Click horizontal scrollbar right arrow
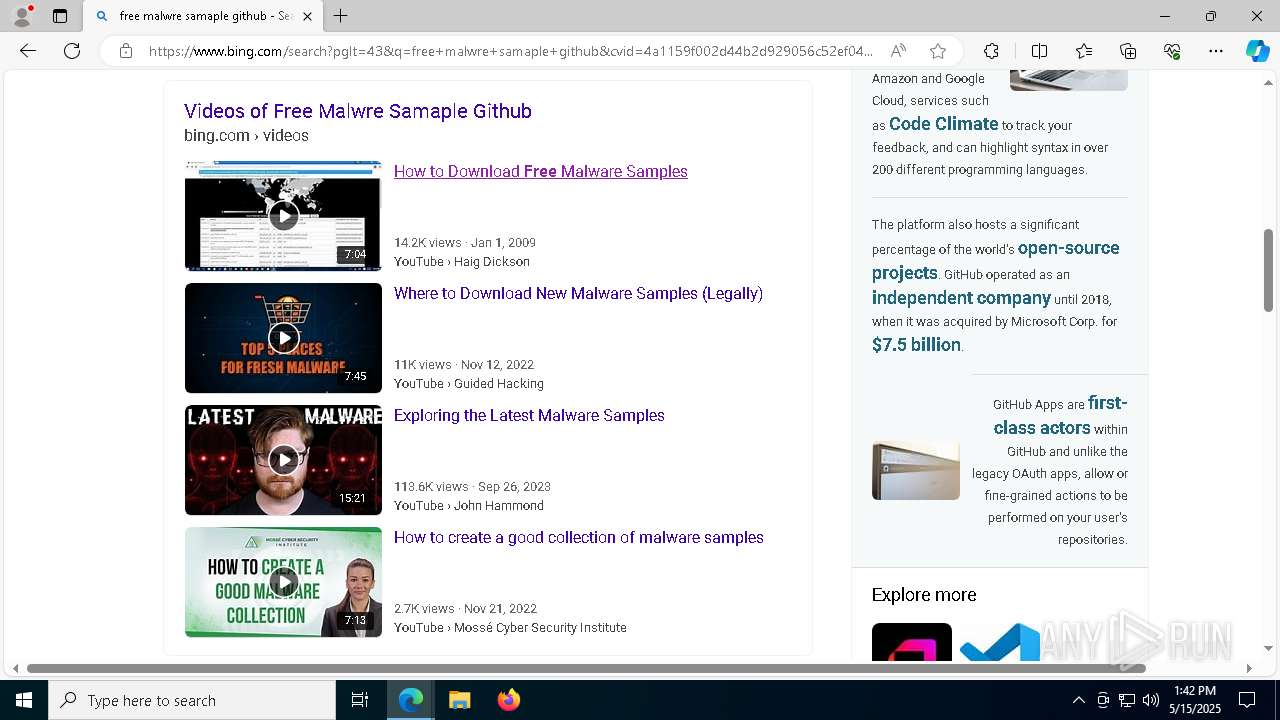The width and height of the screenshot is (1280, 720). (1249, 668)
